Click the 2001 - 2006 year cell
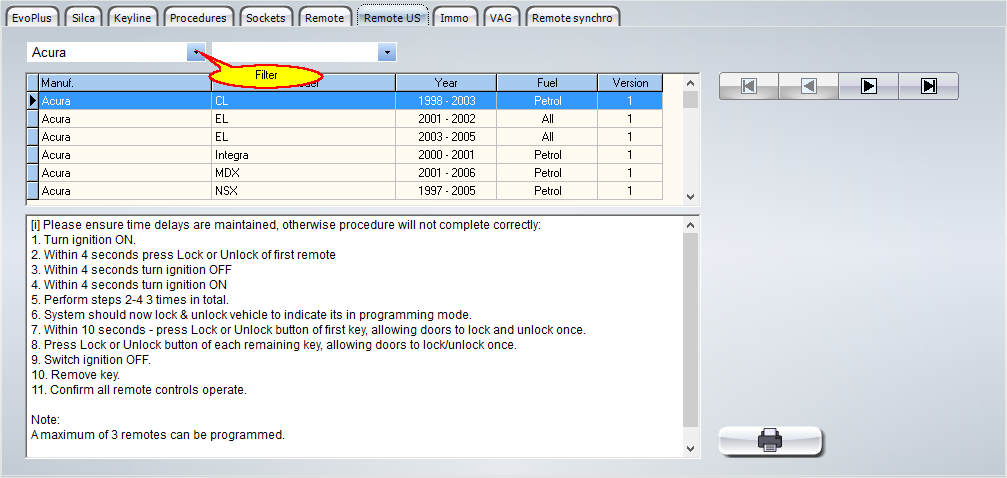 pos(446,173)
